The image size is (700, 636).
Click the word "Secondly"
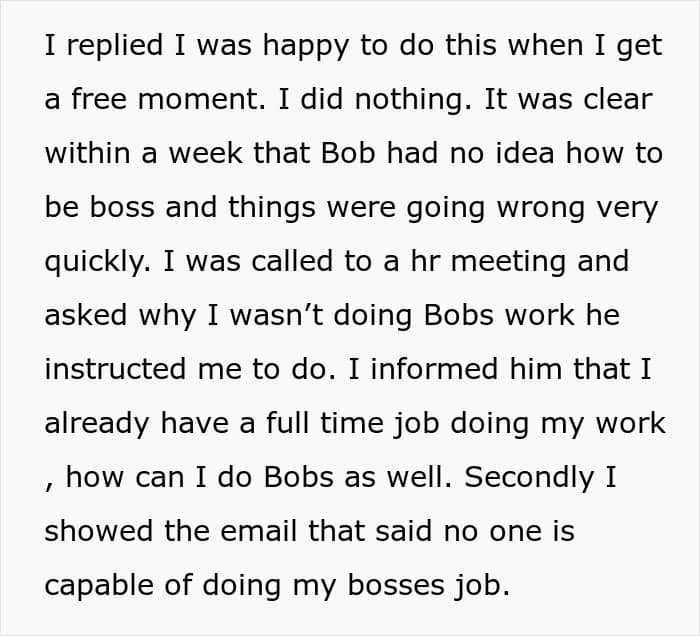tap(529, 478)
